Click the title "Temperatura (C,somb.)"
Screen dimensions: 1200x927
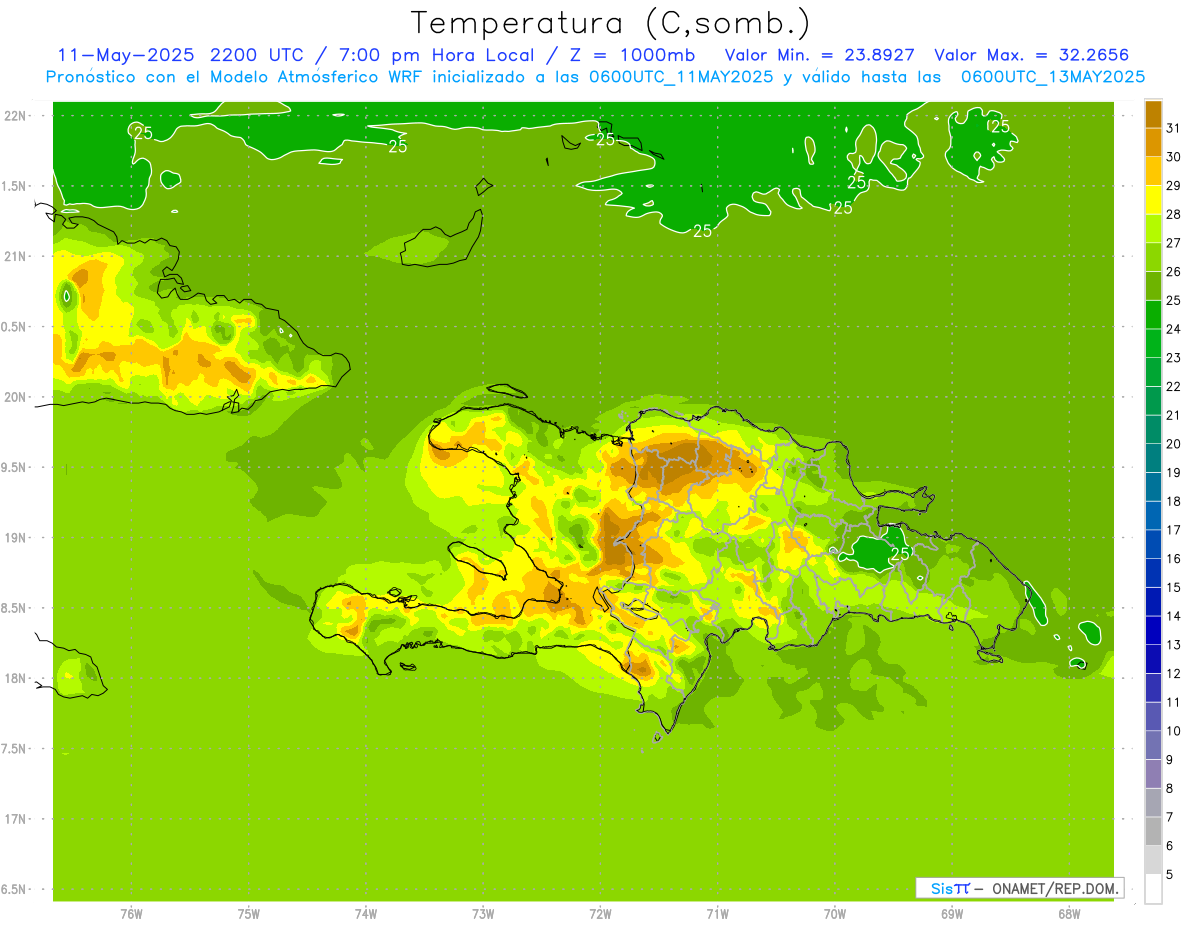611,23
